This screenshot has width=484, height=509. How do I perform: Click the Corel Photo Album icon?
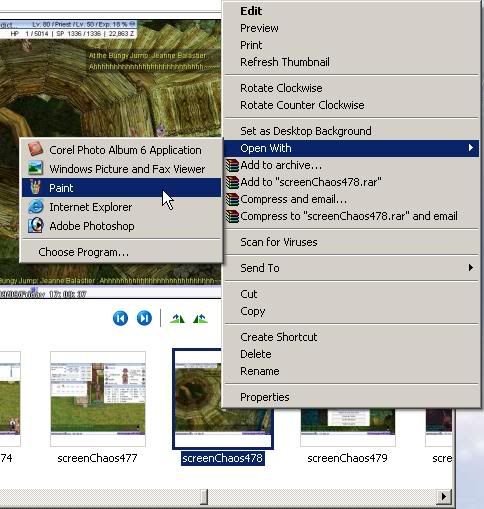[35, 149]
